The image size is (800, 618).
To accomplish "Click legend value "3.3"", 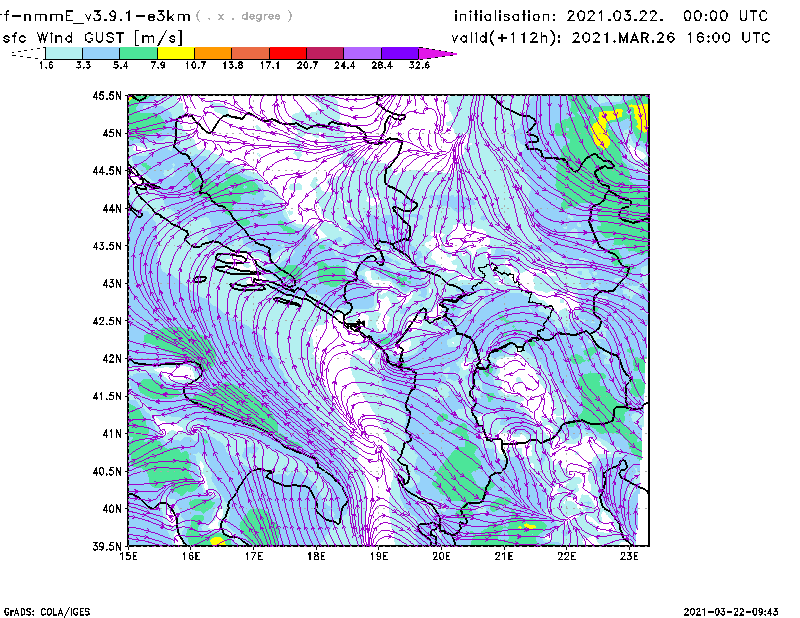I will tap(83, 65).
